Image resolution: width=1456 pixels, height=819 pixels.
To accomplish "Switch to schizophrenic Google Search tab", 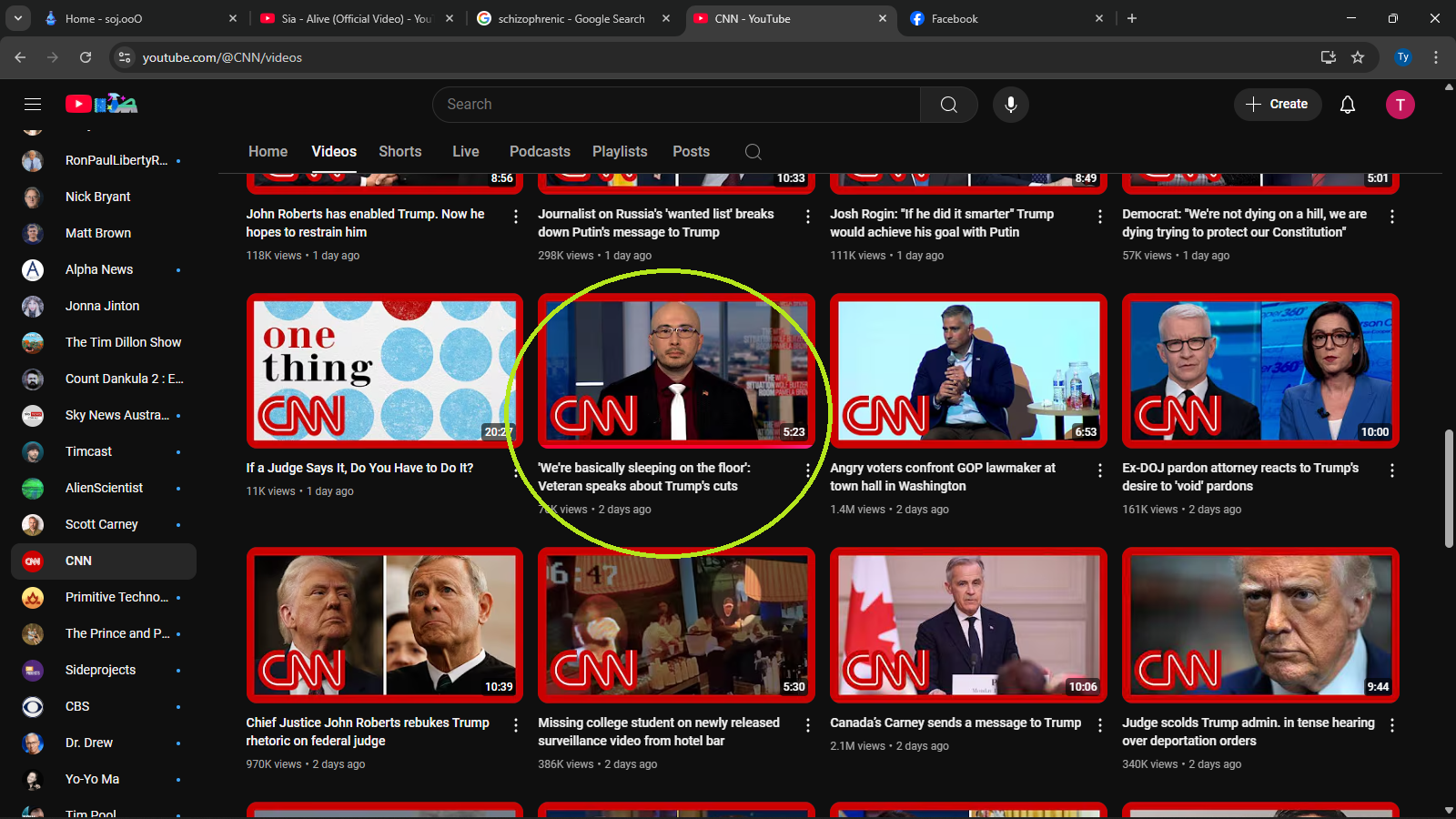I will (x=573, y=18).
